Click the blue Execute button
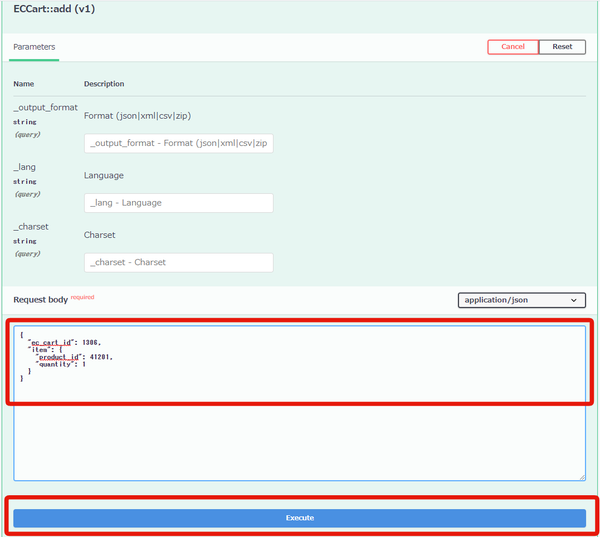 coord(300,518)
